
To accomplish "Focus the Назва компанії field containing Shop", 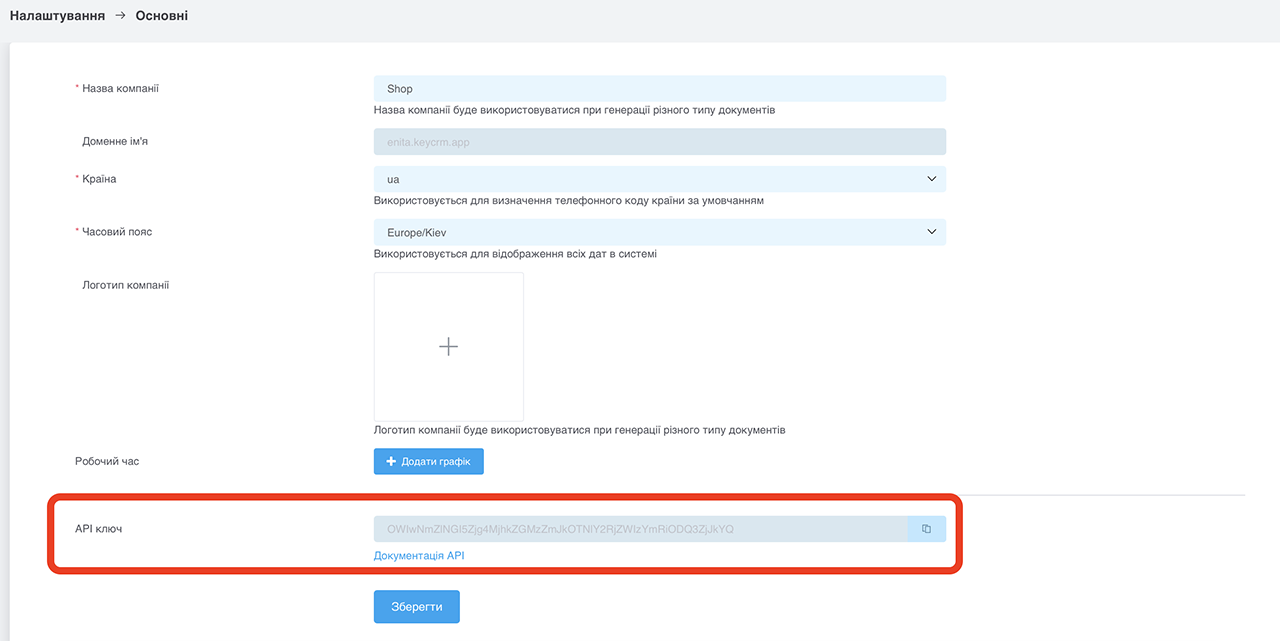I will pos(660,89).
